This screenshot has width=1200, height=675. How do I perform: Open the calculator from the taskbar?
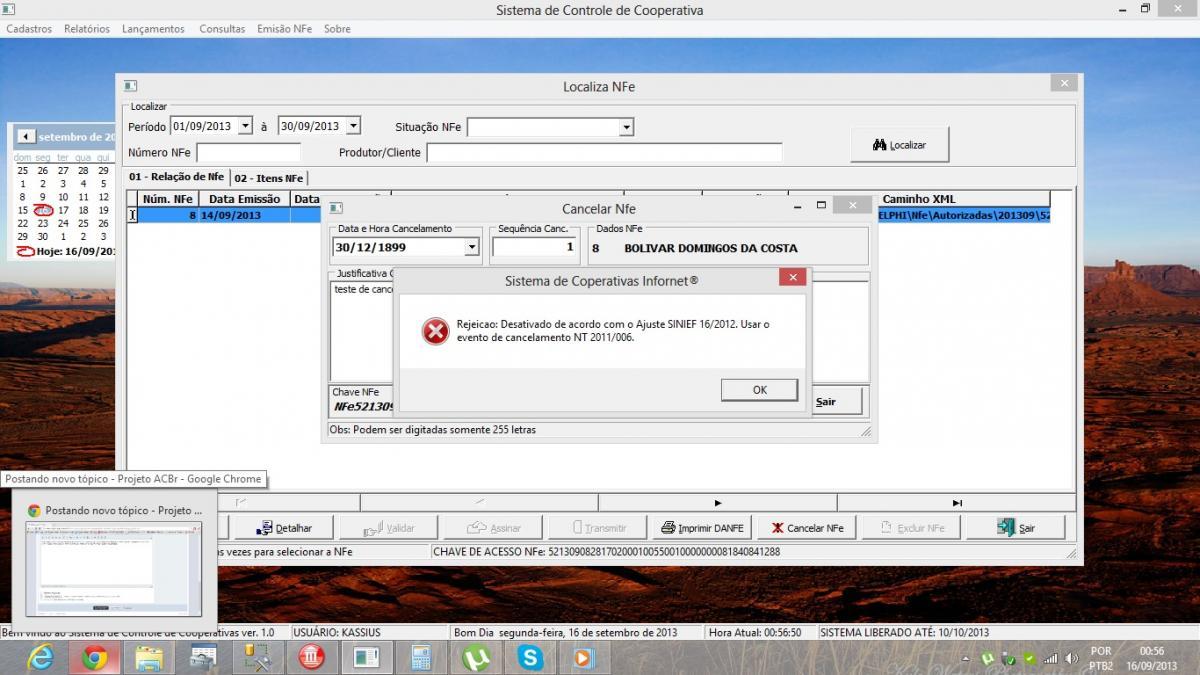[x=421, y=657]
